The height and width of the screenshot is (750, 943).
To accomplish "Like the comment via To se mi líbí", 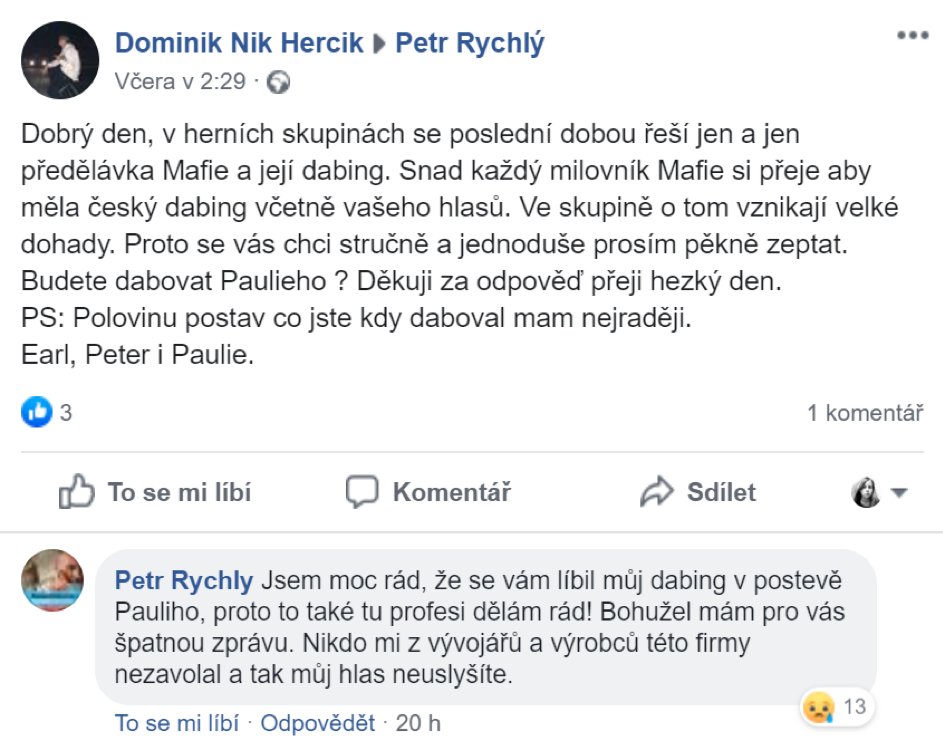I will point(177,723).
